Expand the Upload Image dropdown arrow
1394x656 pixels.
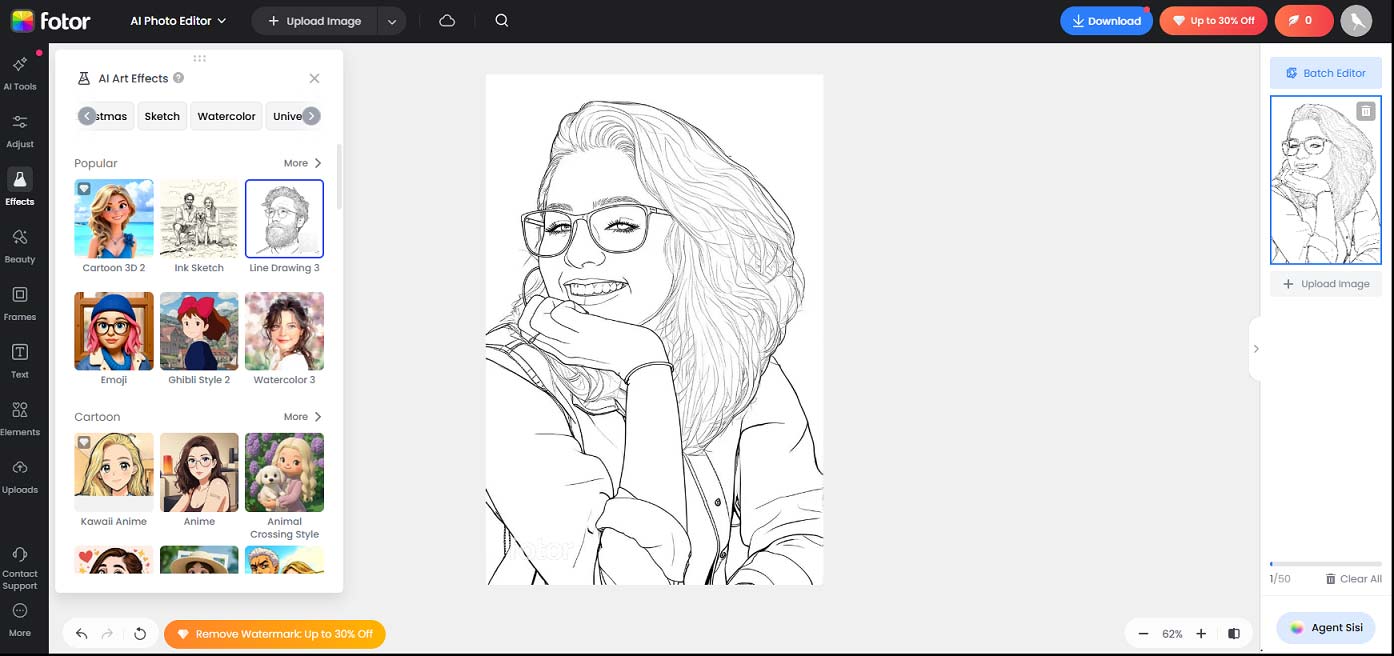[x=392, y=21]
